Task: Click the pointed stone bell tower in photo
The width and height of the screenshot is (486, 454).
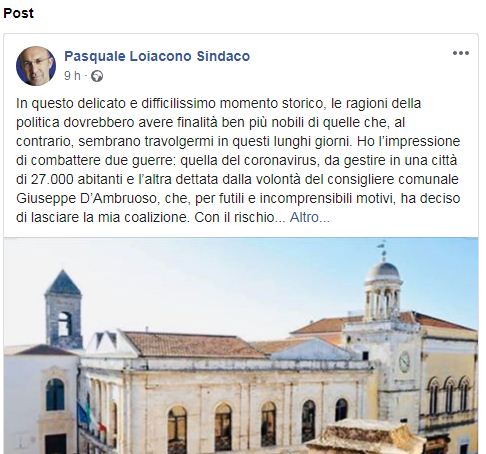Action: [63, 309]
